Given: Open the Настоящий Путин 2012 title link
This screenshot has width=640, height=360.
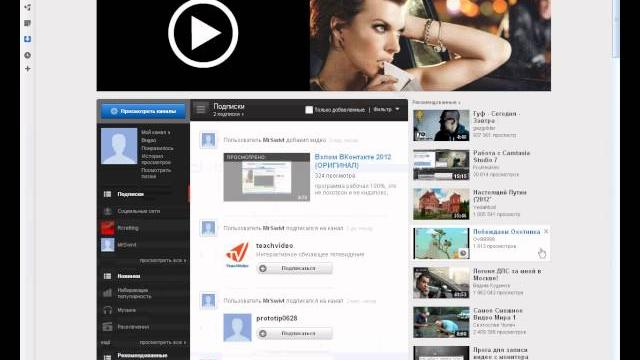Looking at the screenshot, I should pyautogui.click(x=500, y=196).
